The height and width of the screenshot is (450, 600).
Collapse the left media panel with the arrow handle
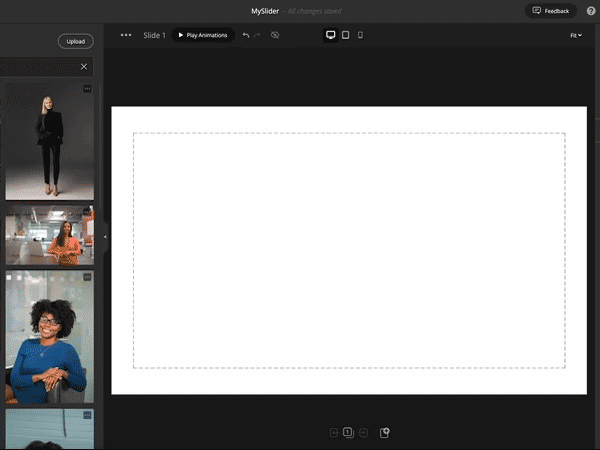(x=105, y=237)
